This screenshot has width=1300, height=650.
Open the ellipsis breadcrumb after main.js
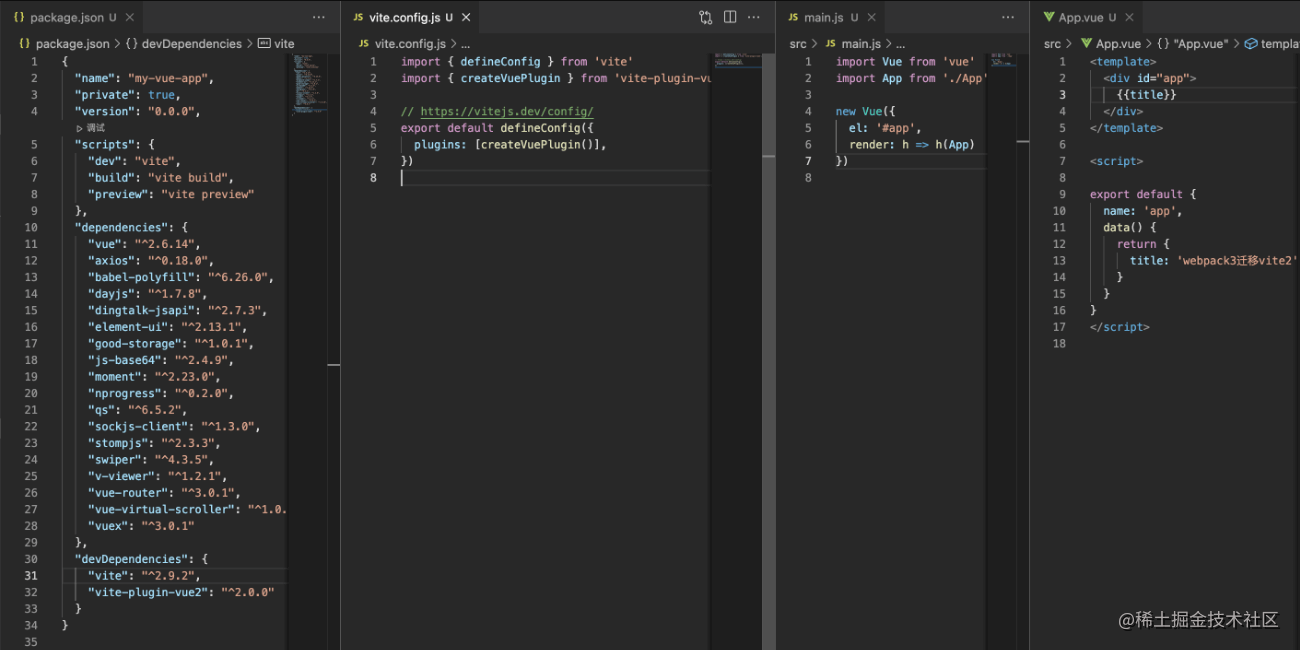(900, 44)
